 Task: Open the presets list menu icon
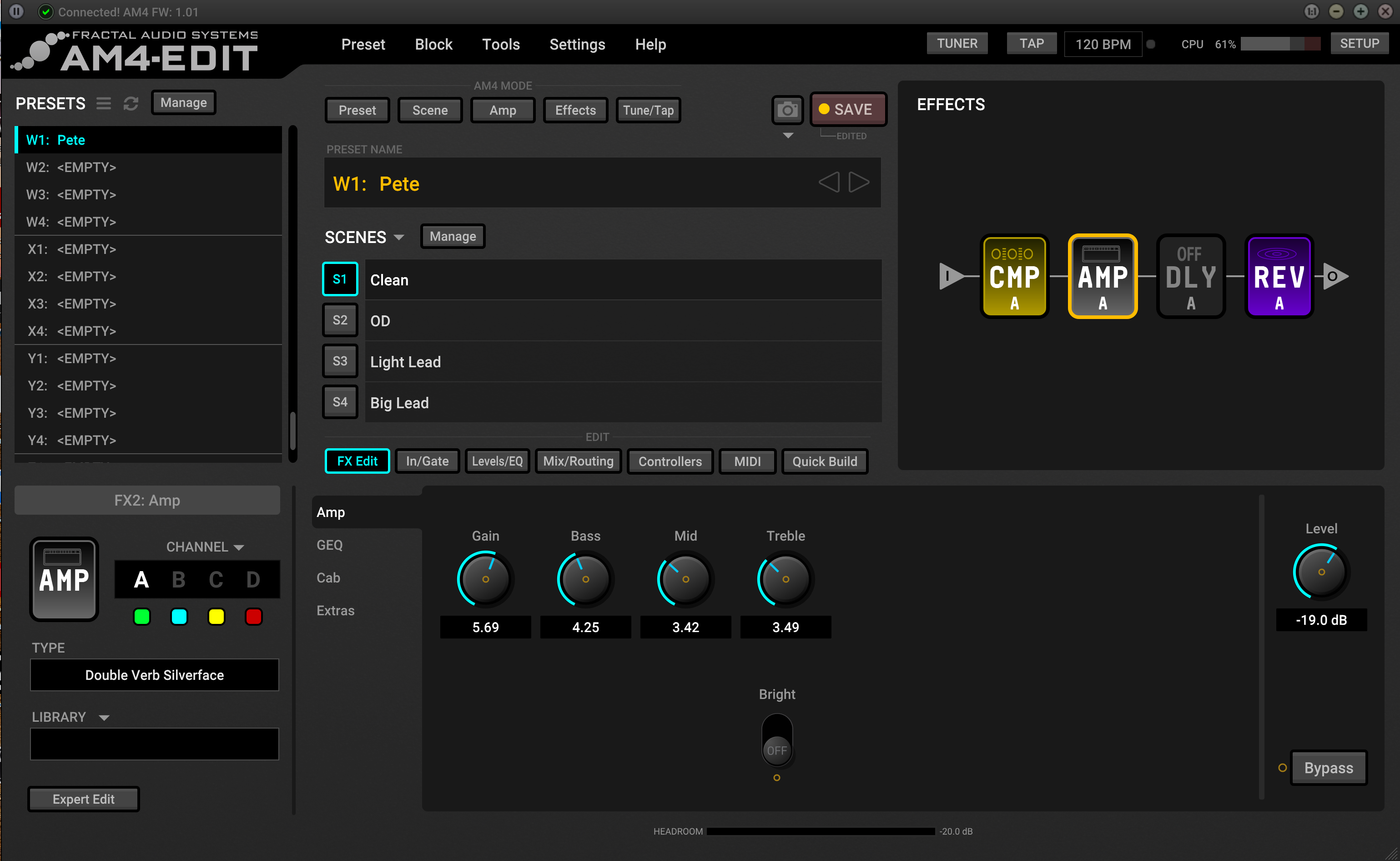click(x=104, y=103)
